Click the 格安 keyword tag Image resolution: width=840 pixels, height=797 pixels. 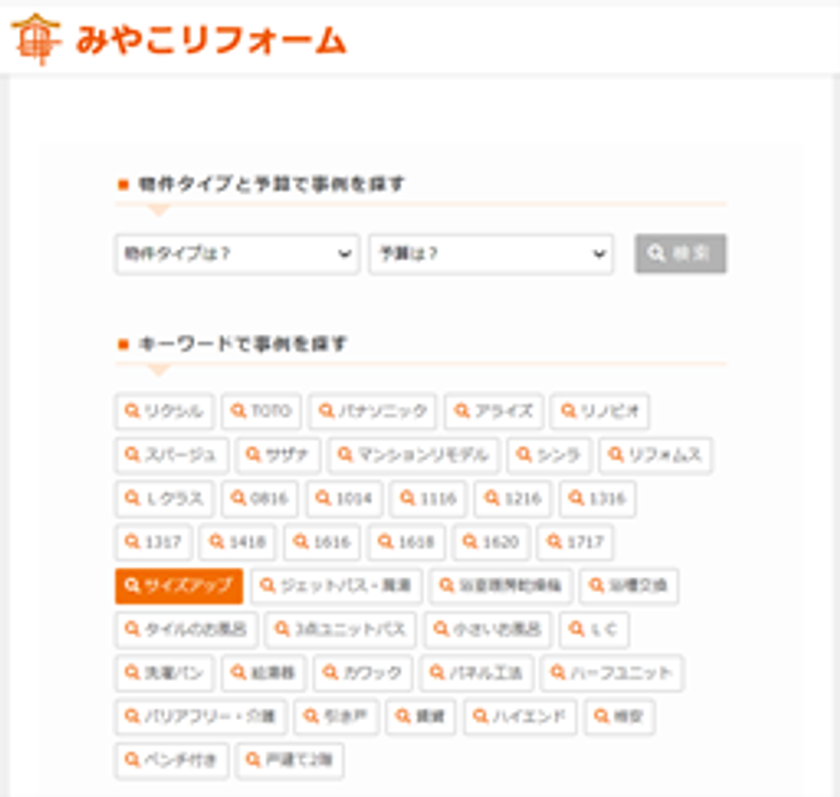coord(619,717)
